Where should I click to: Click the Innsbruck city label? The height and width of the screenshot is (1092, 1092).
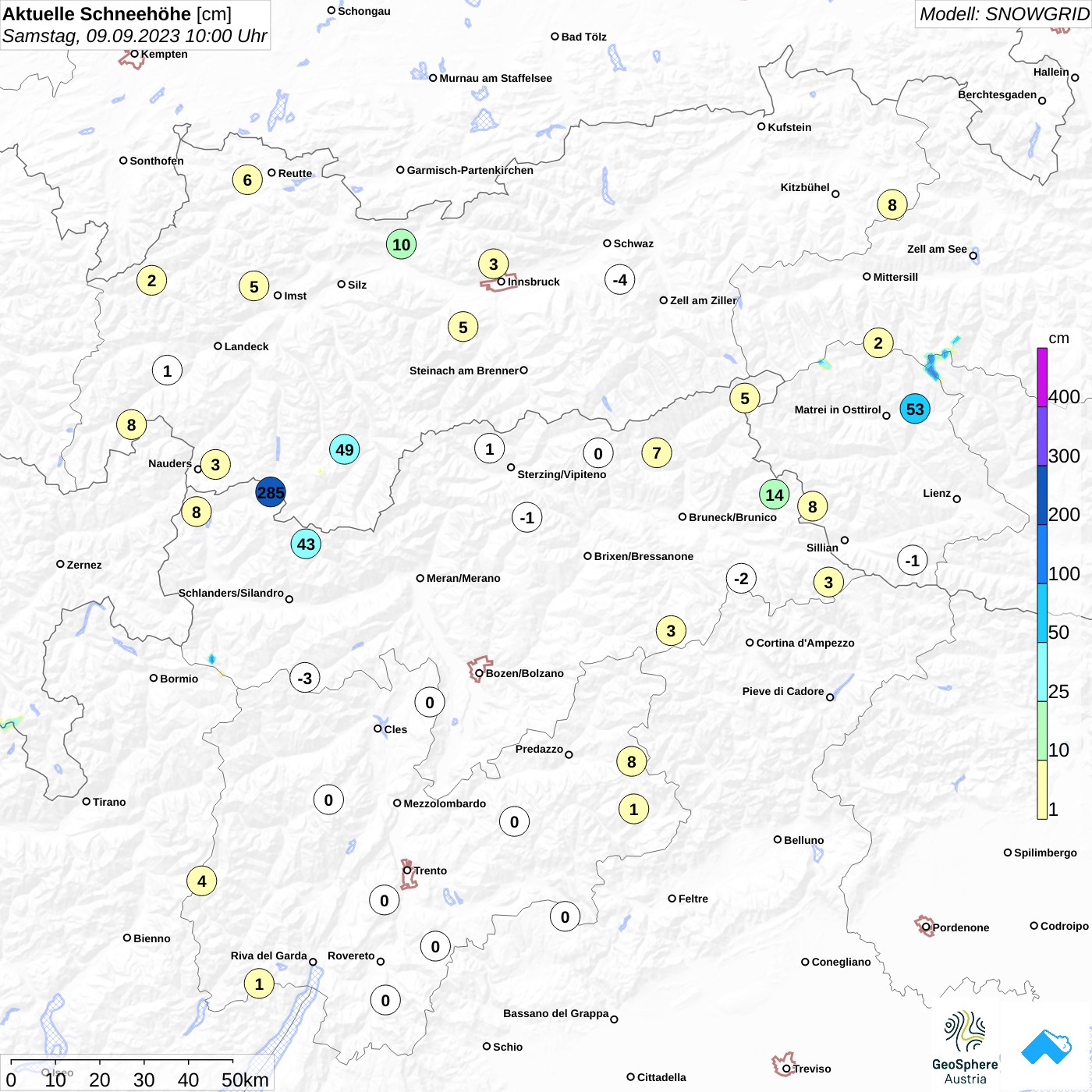534,282
